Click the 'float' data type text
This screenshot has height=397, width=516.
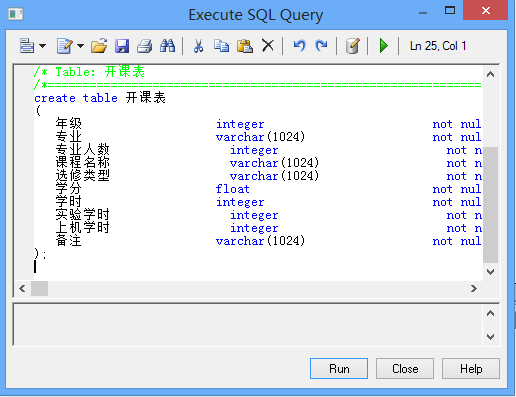tap(232, 189)
